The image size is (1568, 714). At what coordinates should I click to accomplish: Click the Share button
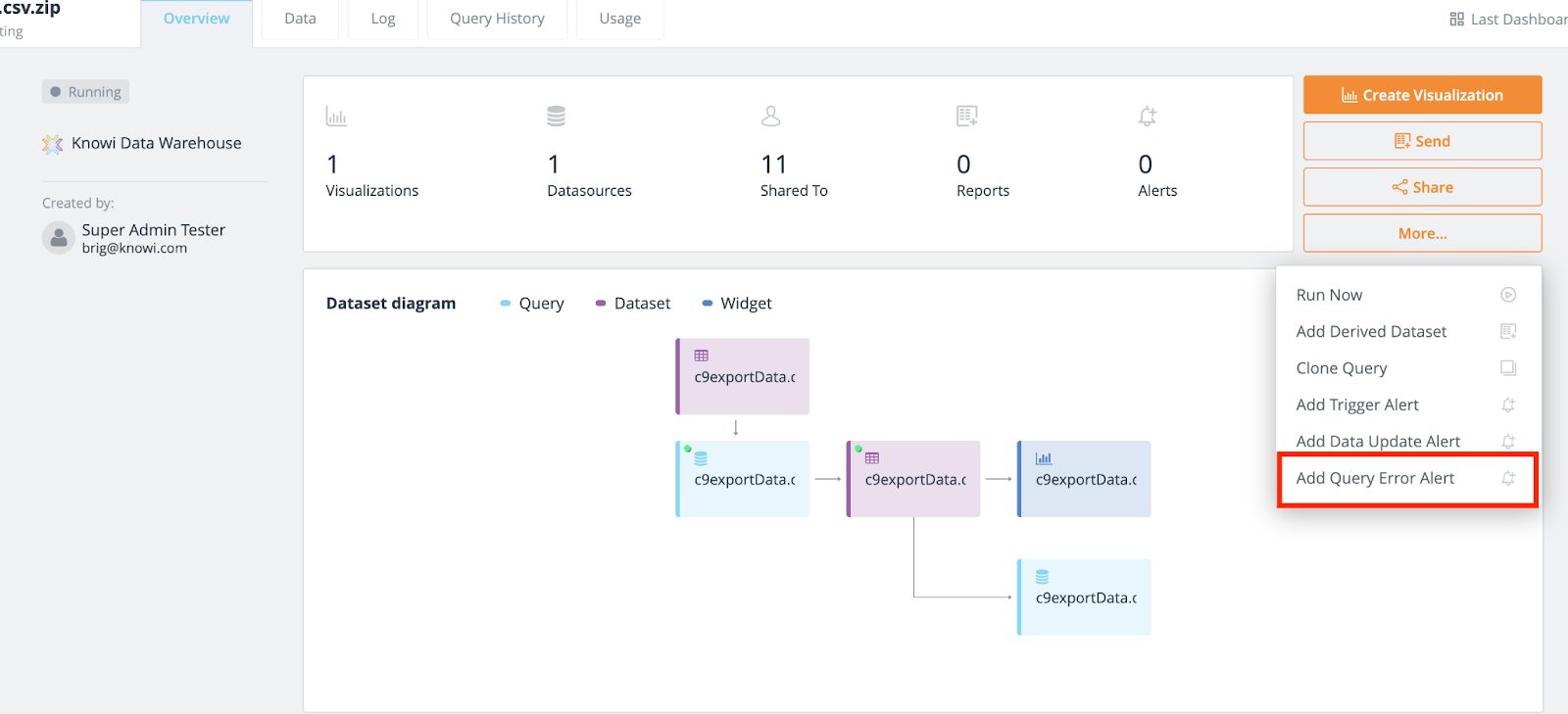[x=1422, y=187]
